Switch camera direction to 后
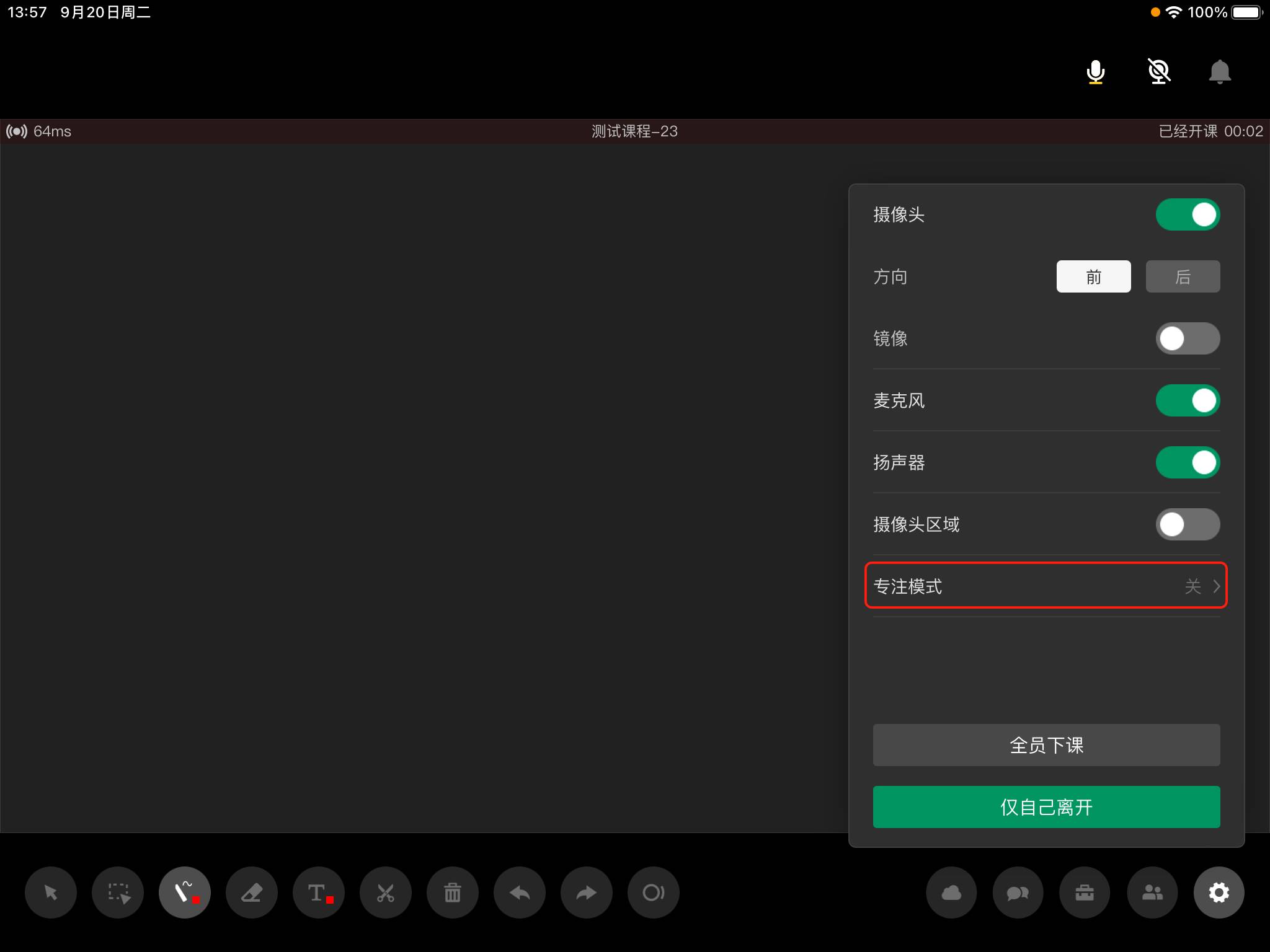Screen dimensions: 1270x952 click(1183, 276)
